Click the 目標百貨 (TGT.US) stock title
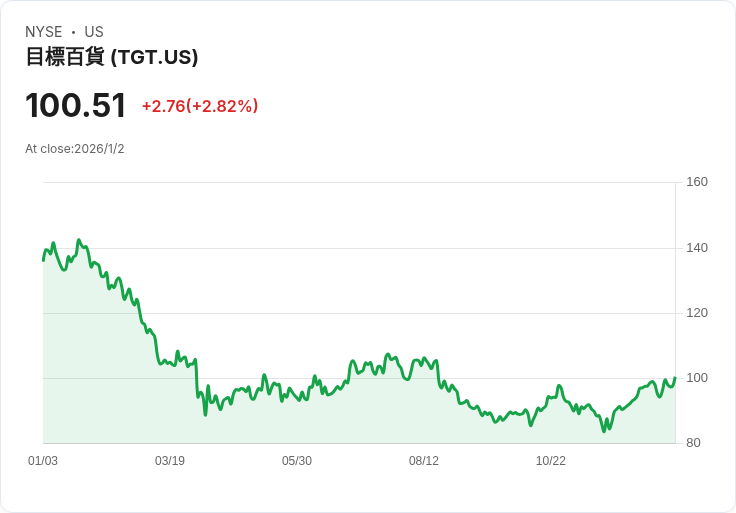The width and height of the screenshot is (736, 513). [x=112, y=57]
